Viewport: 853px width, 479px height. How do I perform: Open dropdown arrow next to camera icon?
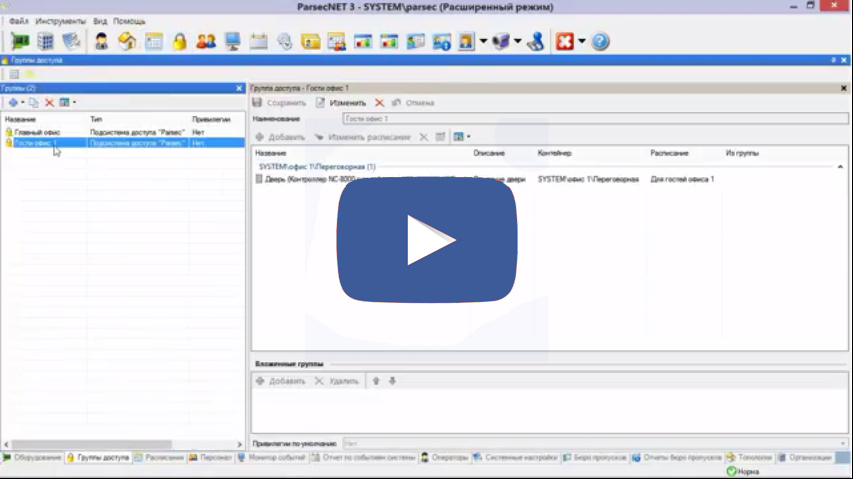[517, 41]
